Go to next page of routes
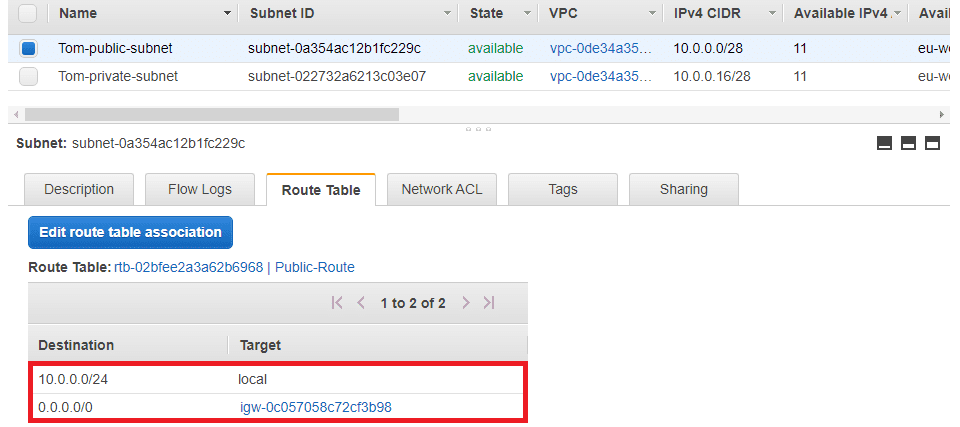This screenshot has width=960, height=427. pyautogui.click(x=465, y=303)
